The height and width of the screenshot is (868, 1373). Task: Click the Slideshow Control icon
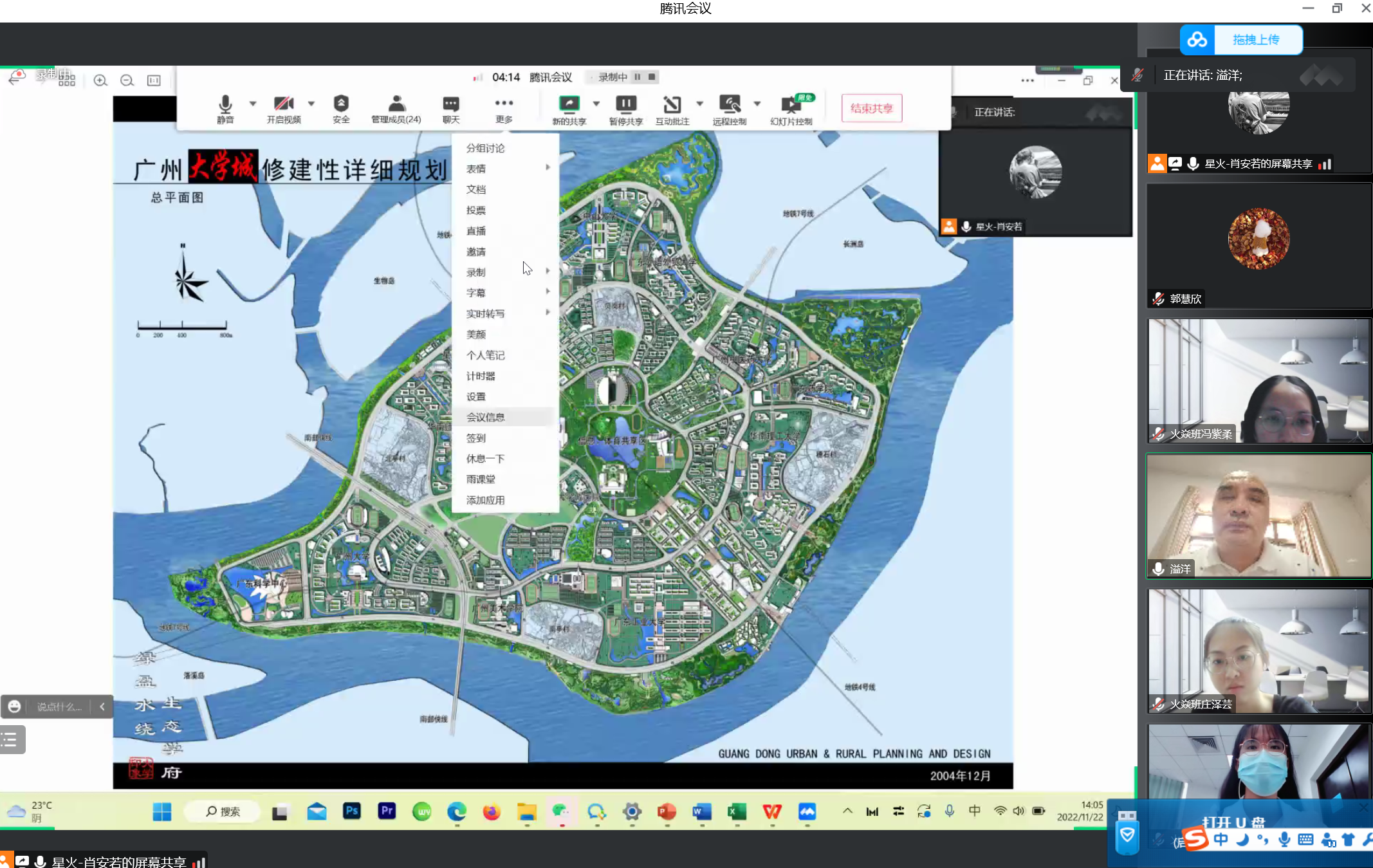(x=791, y=104)
